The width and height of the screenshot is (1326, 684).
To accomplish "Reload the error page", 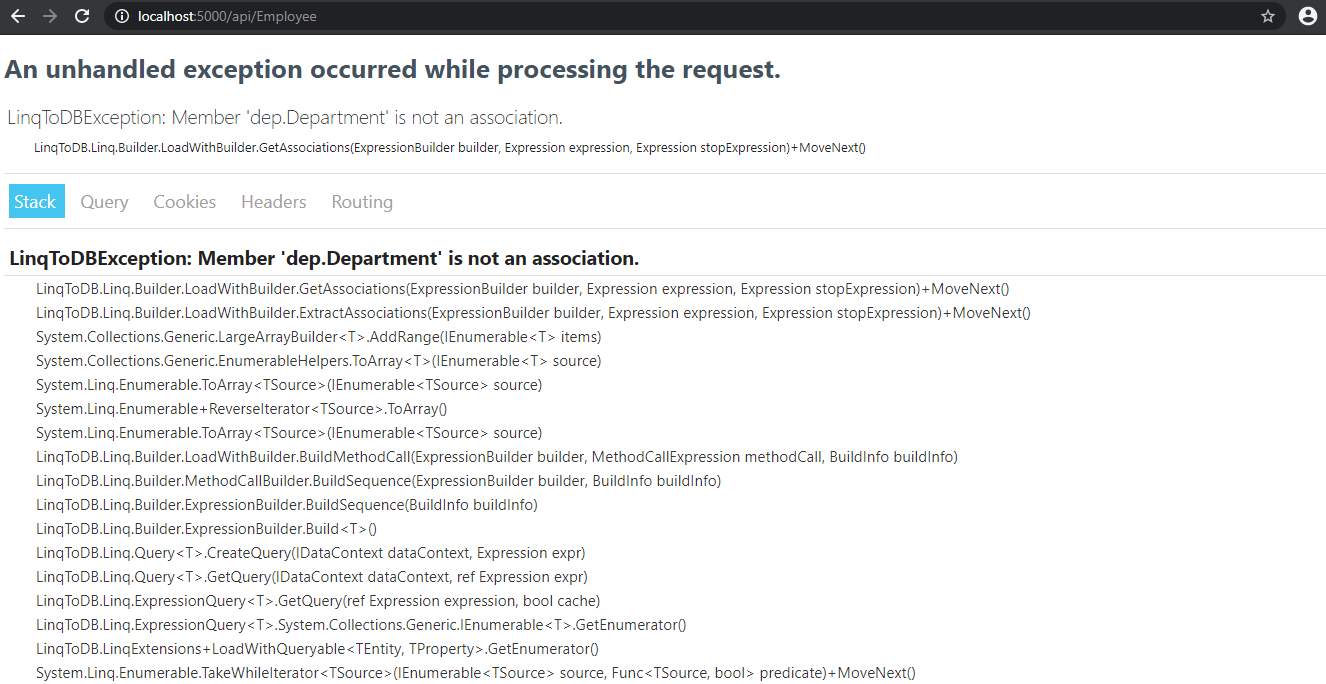I will (x=82, y=16).
